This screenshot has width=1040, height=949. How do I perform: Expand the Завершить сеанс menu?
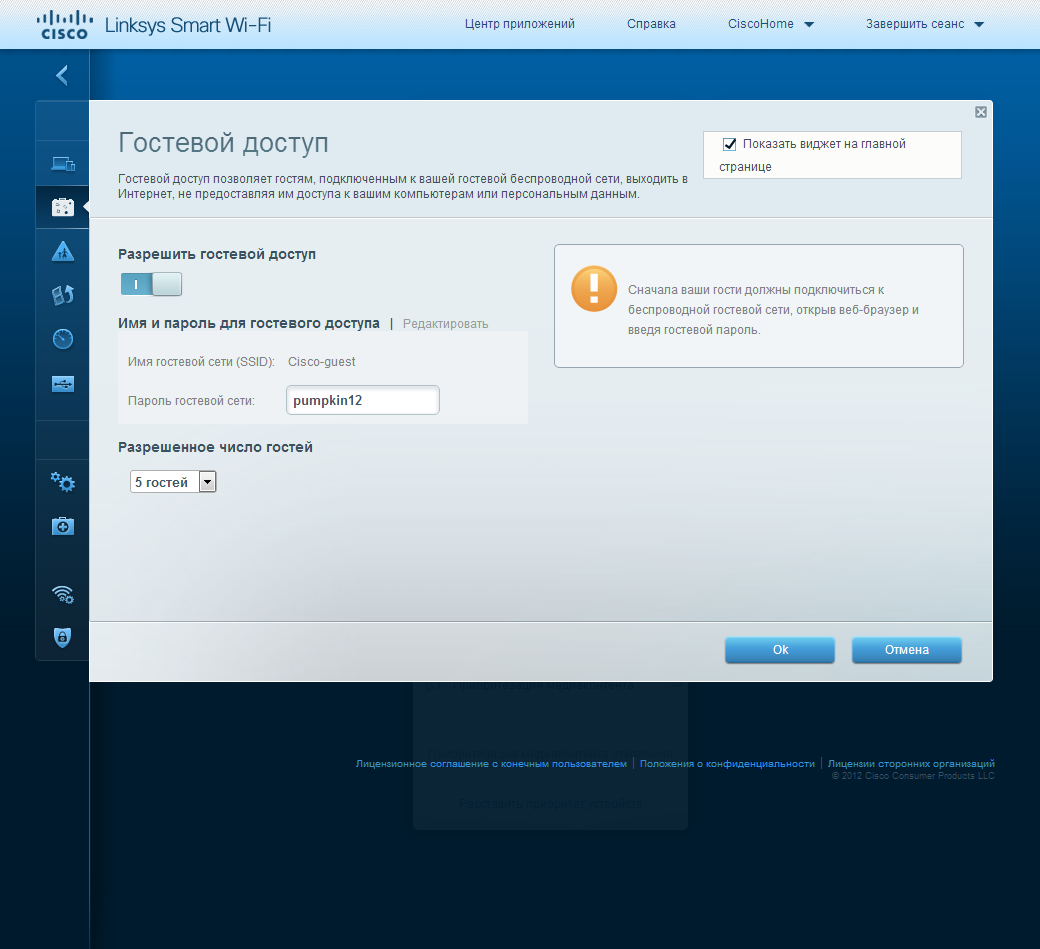pyautogui.click(x=925, y=24)
